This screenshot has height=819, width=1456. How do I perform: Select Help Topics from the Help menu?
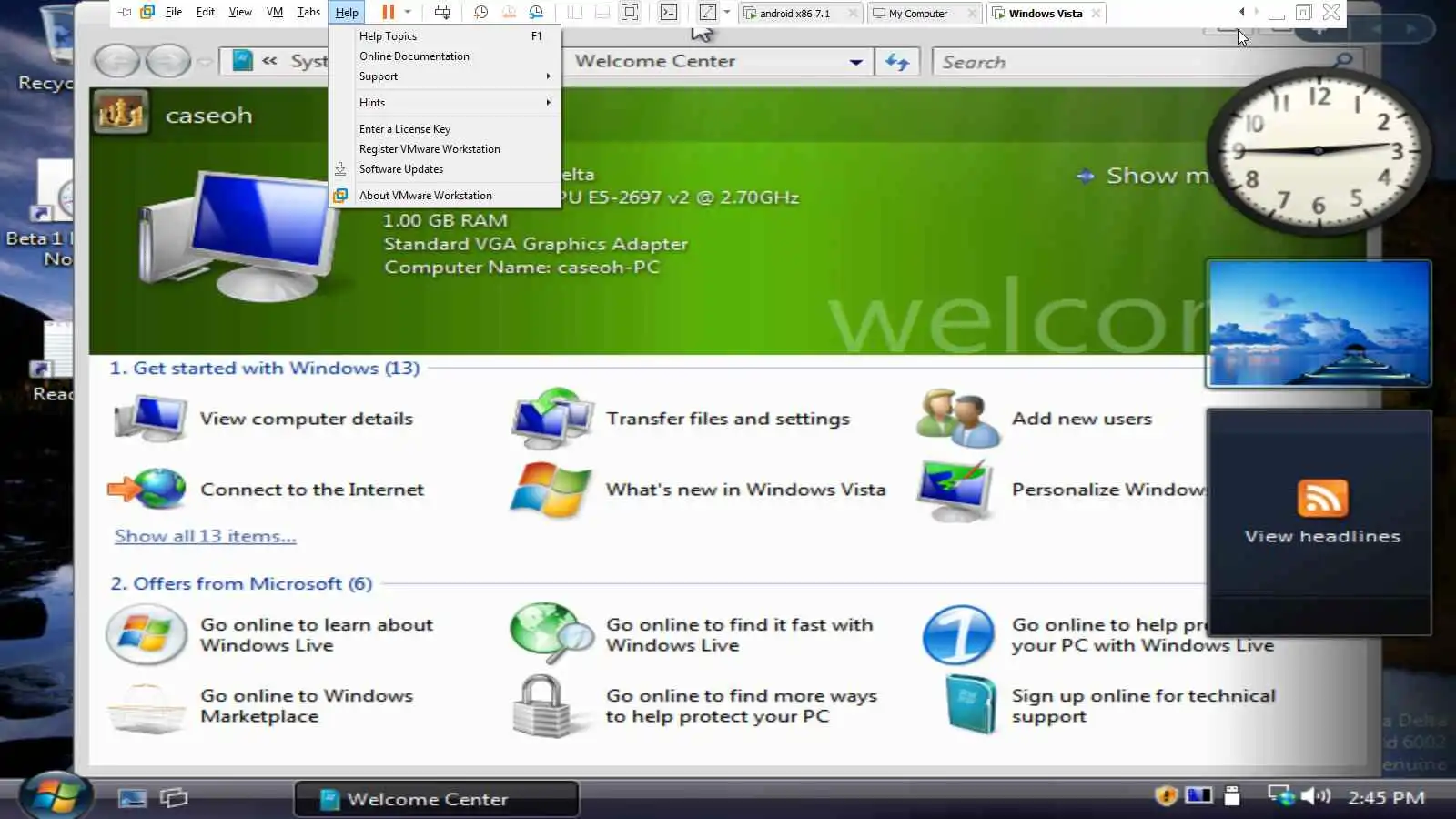coord(445,36)
